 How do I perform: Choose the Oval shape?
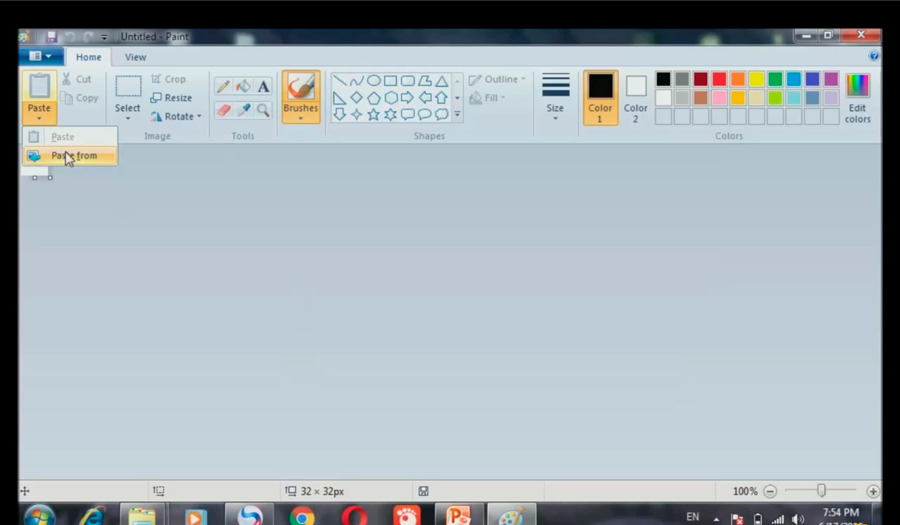click(374, 81)
